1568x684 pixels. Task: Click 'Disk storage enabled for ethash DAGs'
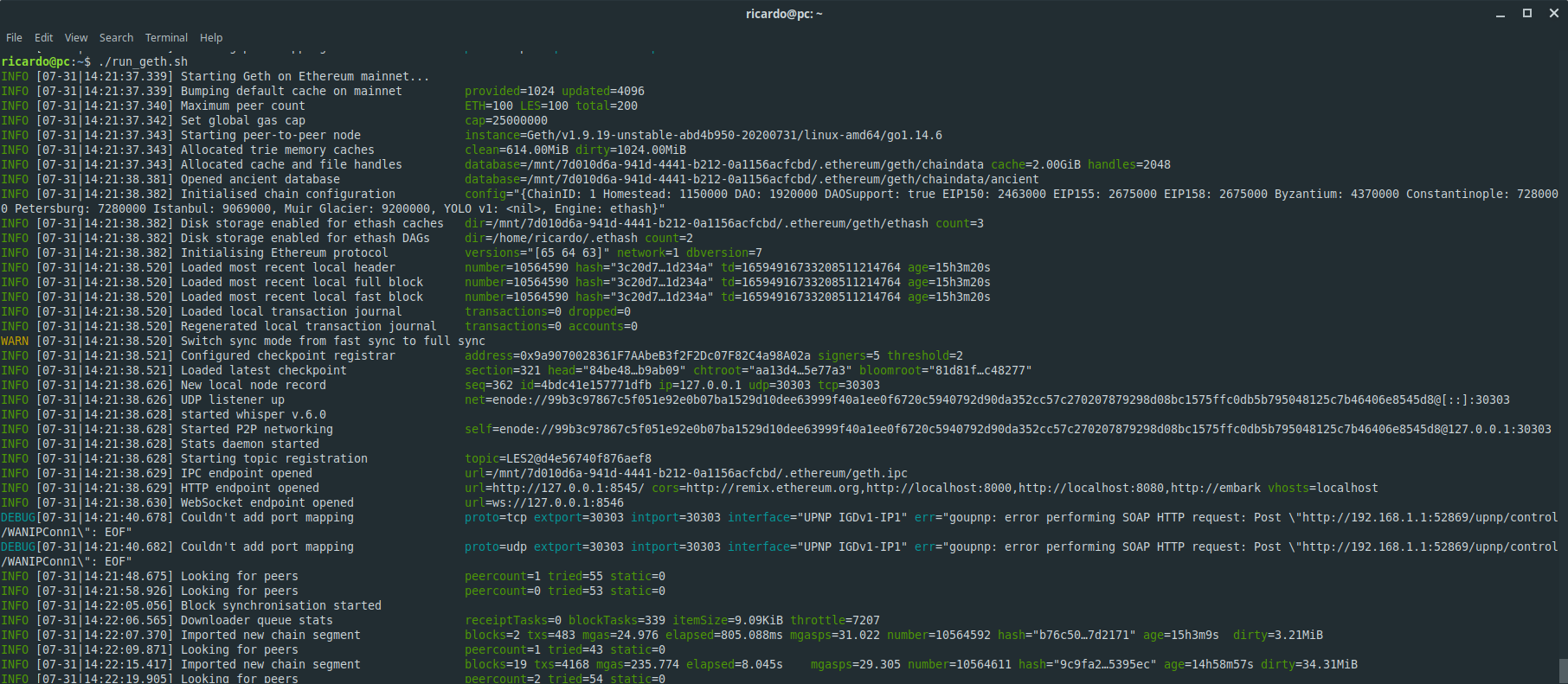tap(305, 238)
